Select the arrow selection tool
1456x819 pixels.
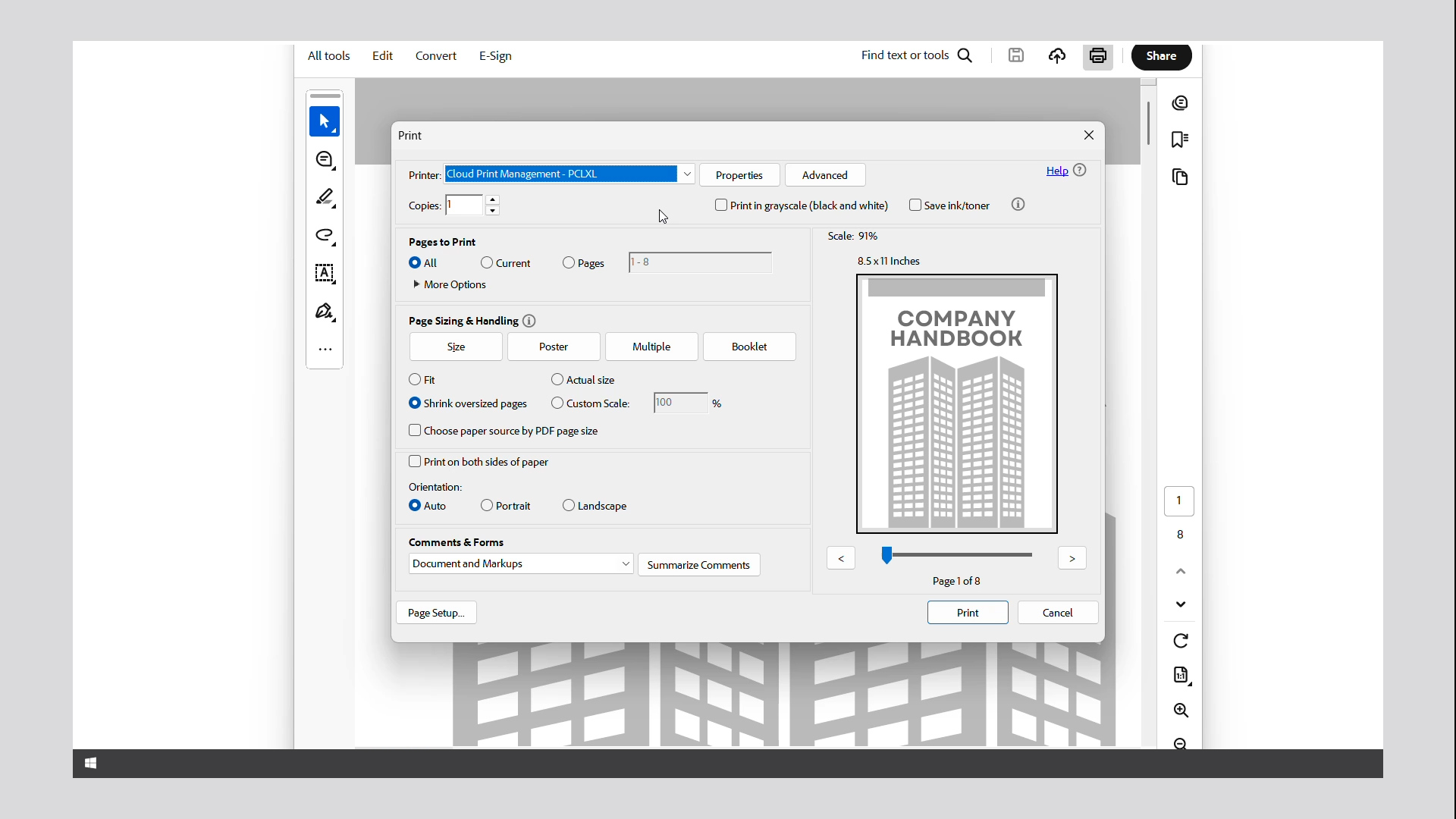325,122
